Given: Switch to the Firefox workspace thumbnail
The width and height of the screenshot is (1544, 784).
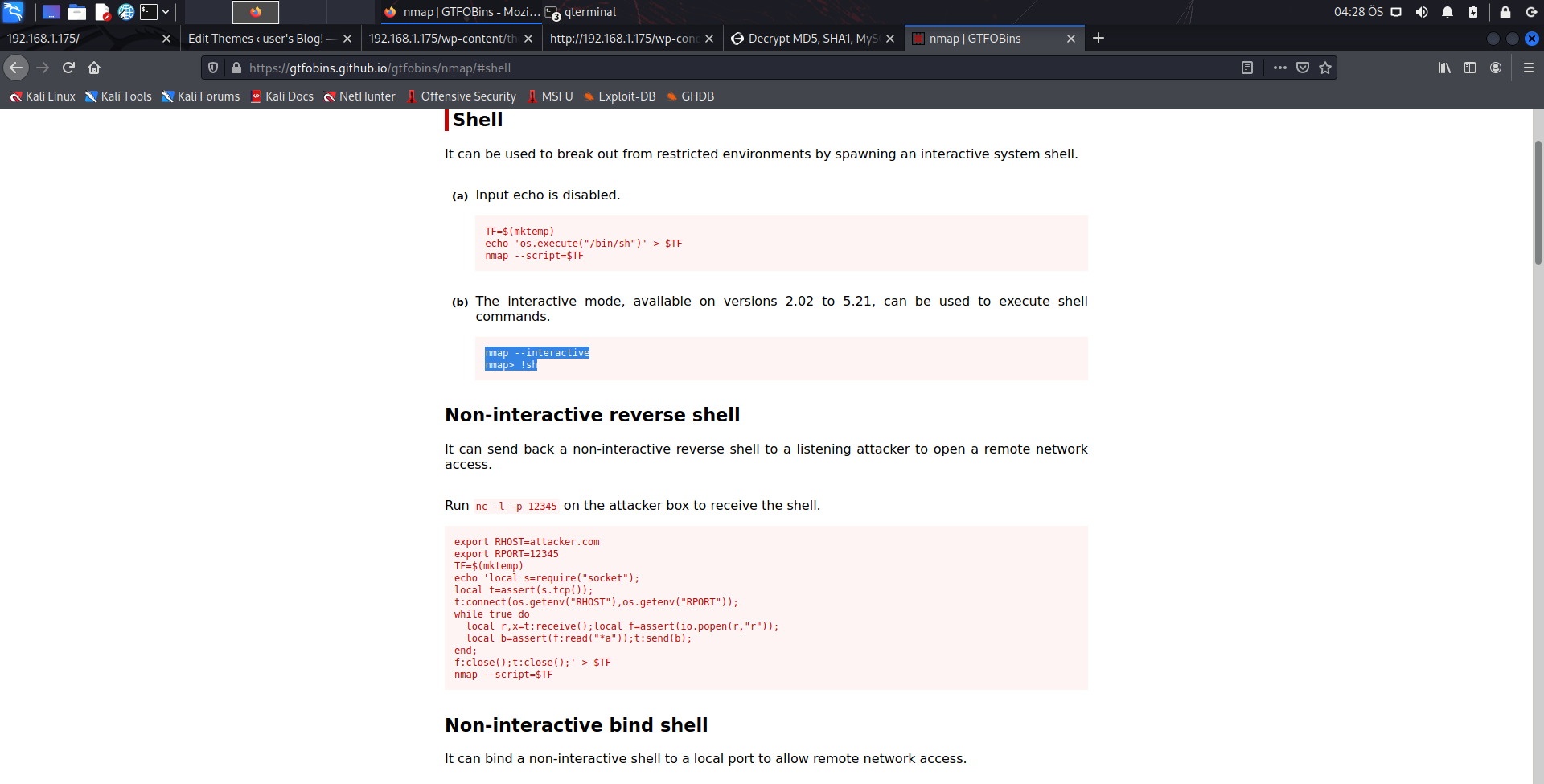Looking at the screenshot, I should click(256, 12).
